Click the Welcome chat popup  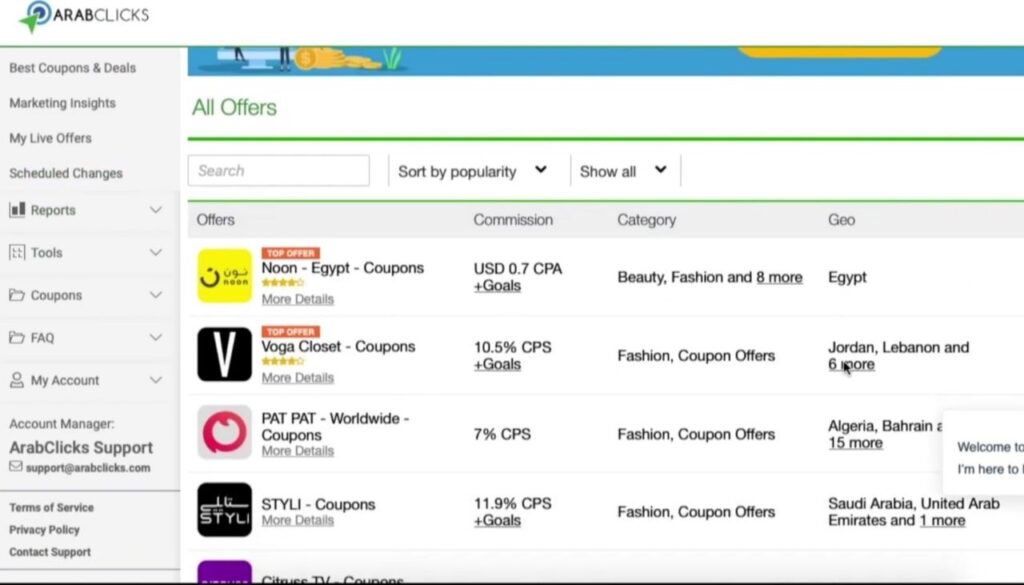(984, 453)
